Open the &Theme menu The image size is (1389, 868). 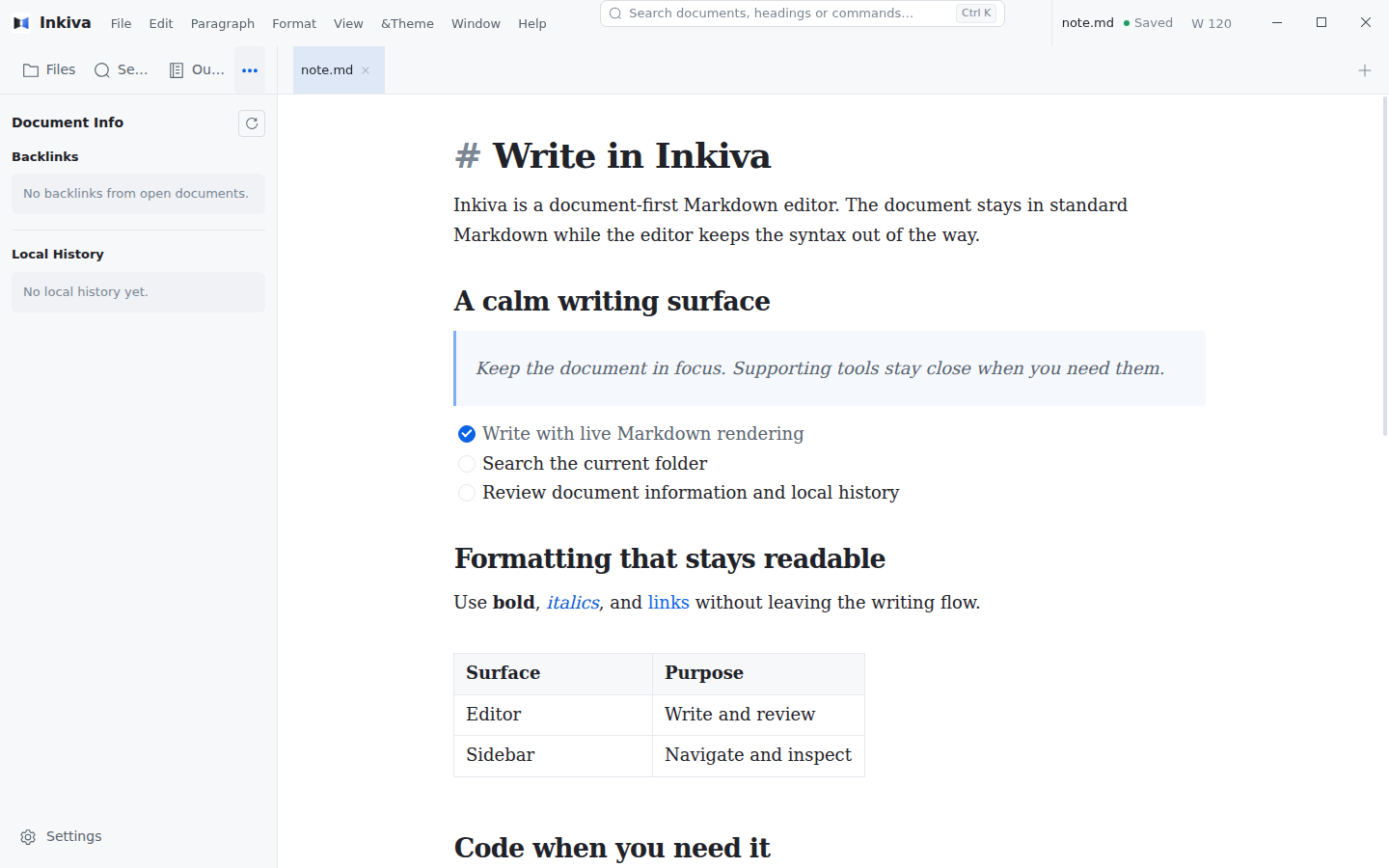pos(407,23)
